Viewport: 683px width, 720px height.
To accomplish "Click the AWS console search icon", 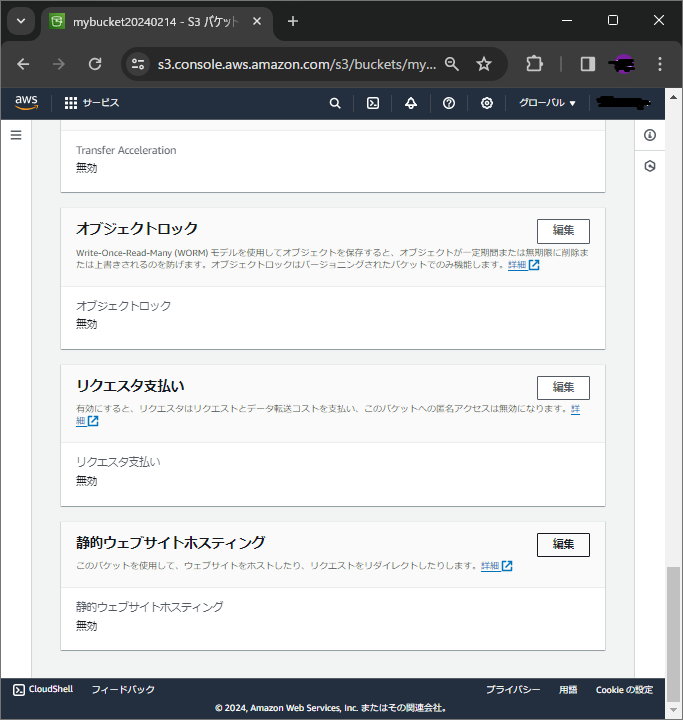I will click(x=335, y=103).
